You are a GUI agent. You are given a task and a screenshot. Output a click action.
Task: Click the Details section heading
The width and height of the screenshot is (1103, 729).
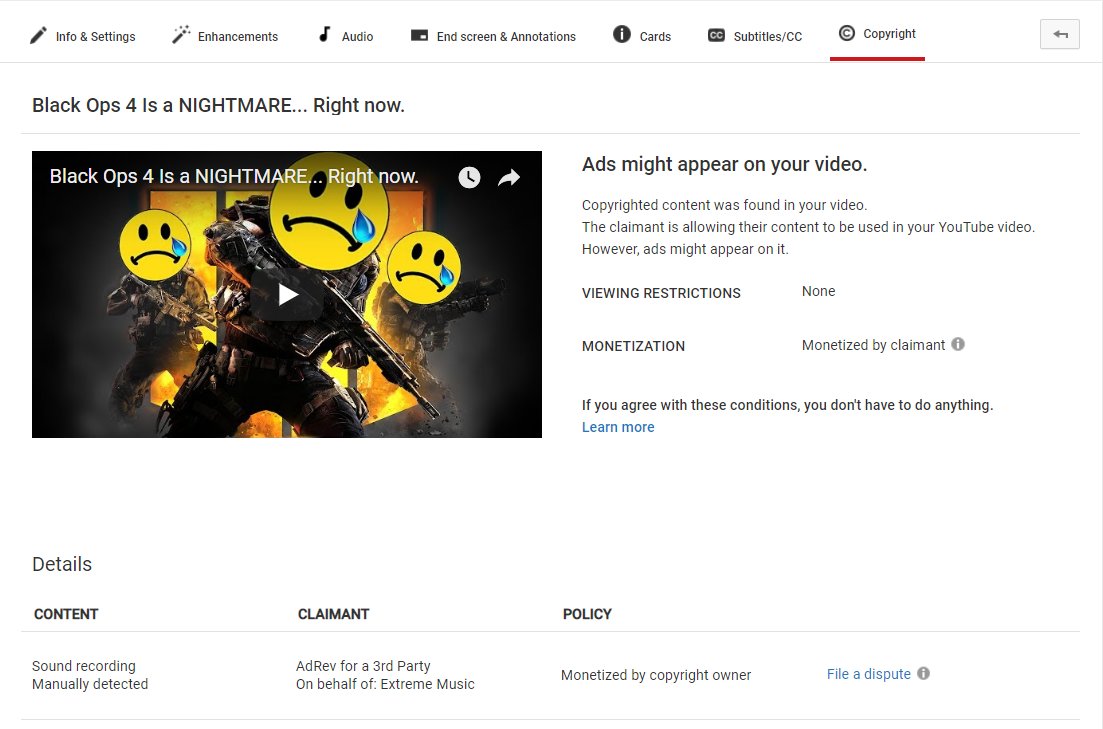(62, 564)
